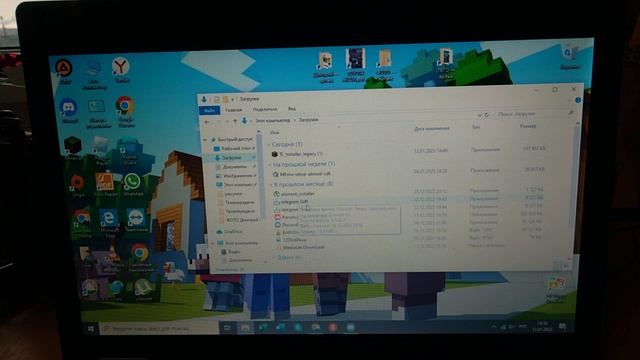Open the orange Foxit Reader desktop shortcut
The width and height of the screenshot is (640, 360).
[105, 184]
